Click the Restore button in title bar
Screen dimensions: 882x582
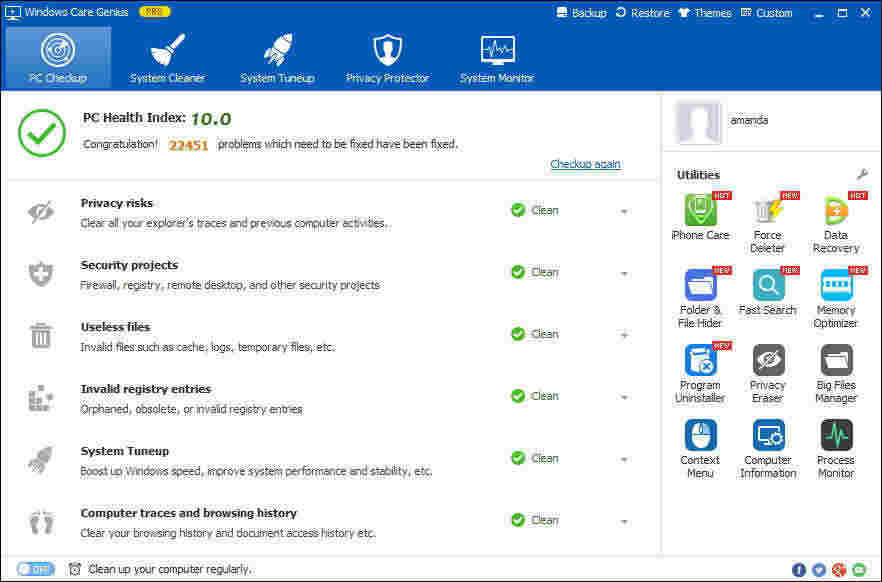[642, 12]
